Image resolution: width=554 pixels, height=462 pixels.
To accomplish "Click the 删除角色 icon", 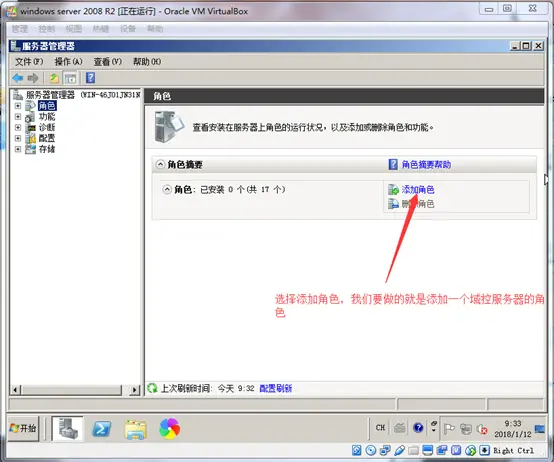I will (393, 204).
